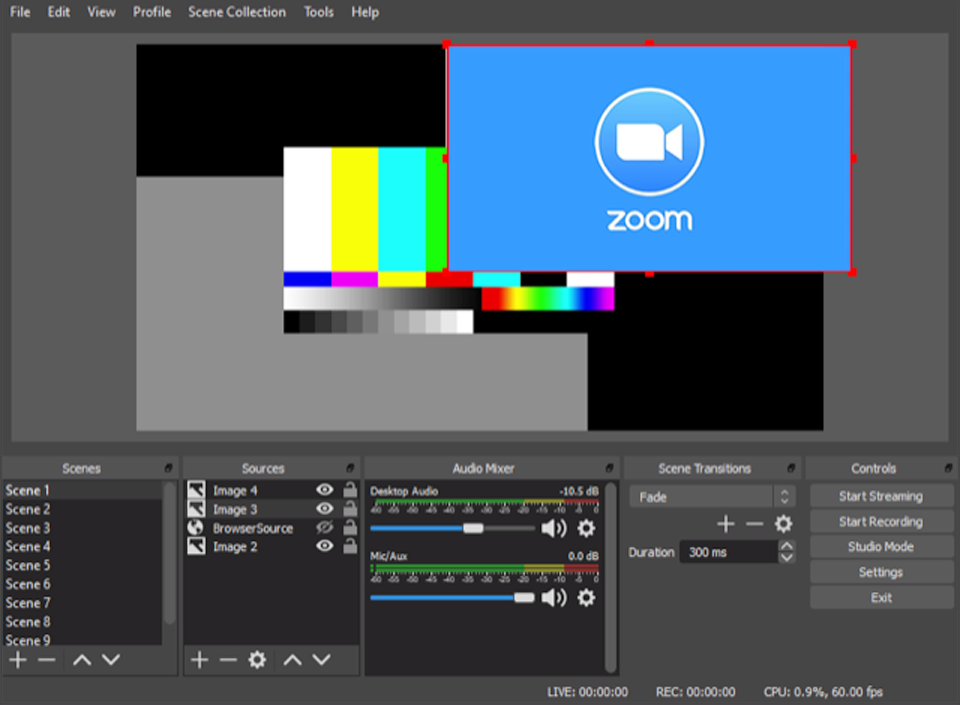Move scene up in Scenes panel
The width and height of the screenshot is (960, 705).
coord(81,660)
